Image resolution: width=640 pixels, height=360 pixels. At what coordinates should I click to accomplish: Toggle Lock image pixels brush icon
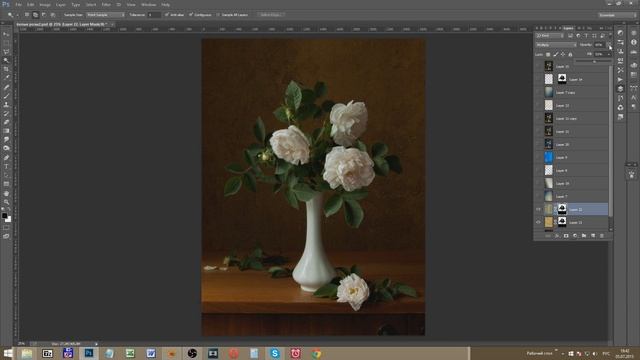point(556,54)
